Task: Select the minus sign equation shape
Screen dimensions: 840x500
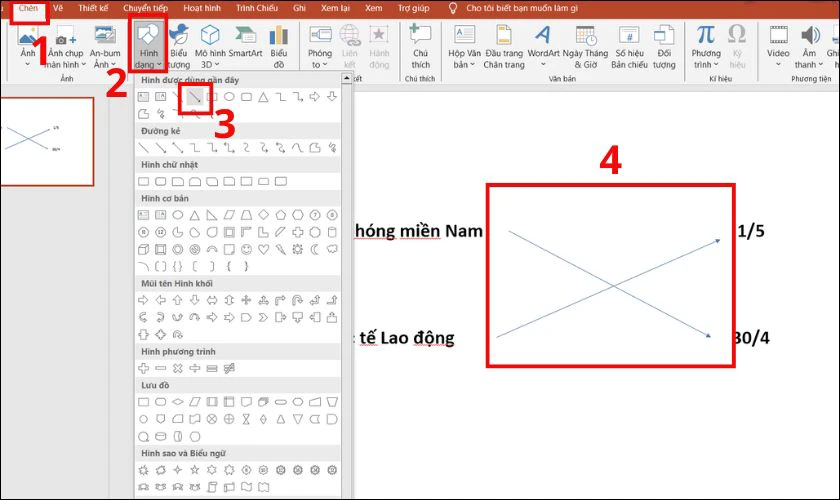Action: click(x=161, y=368)
